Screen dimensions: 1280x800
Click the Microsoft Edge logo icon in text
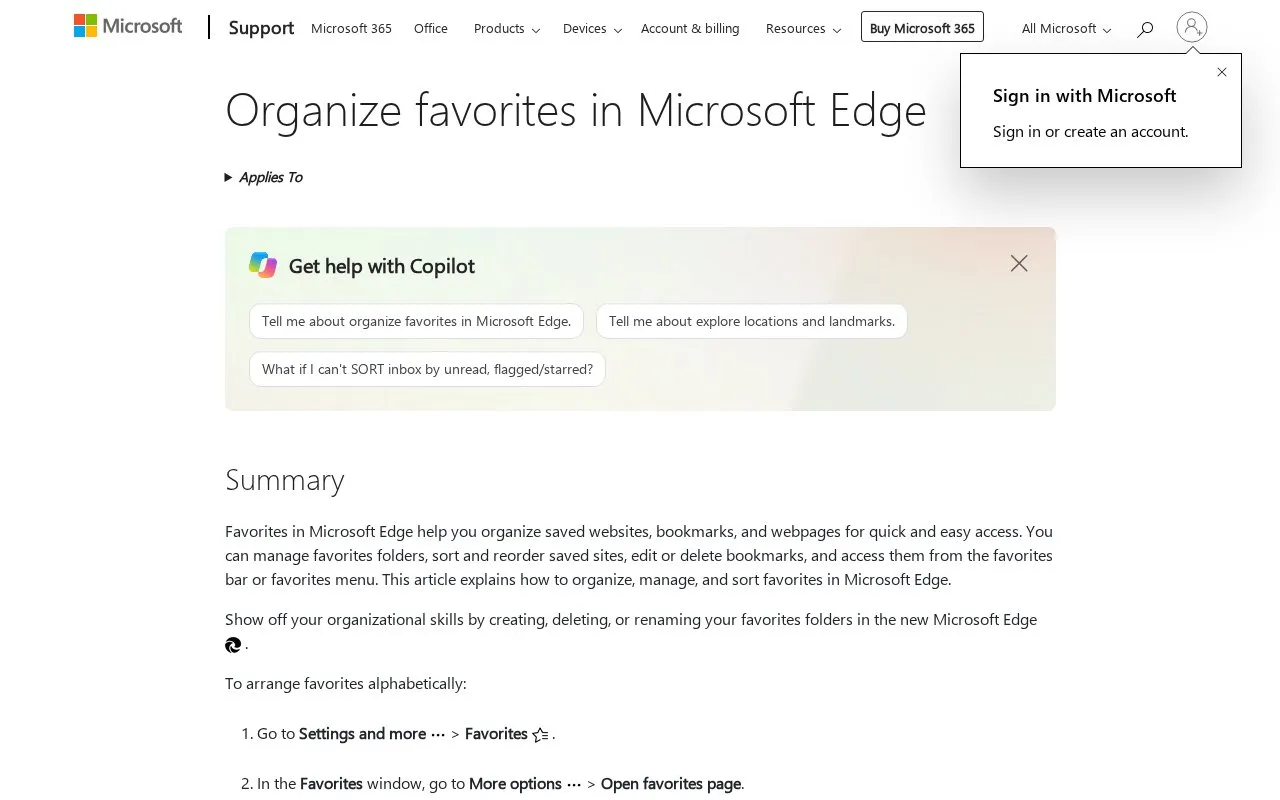(233, 645)
